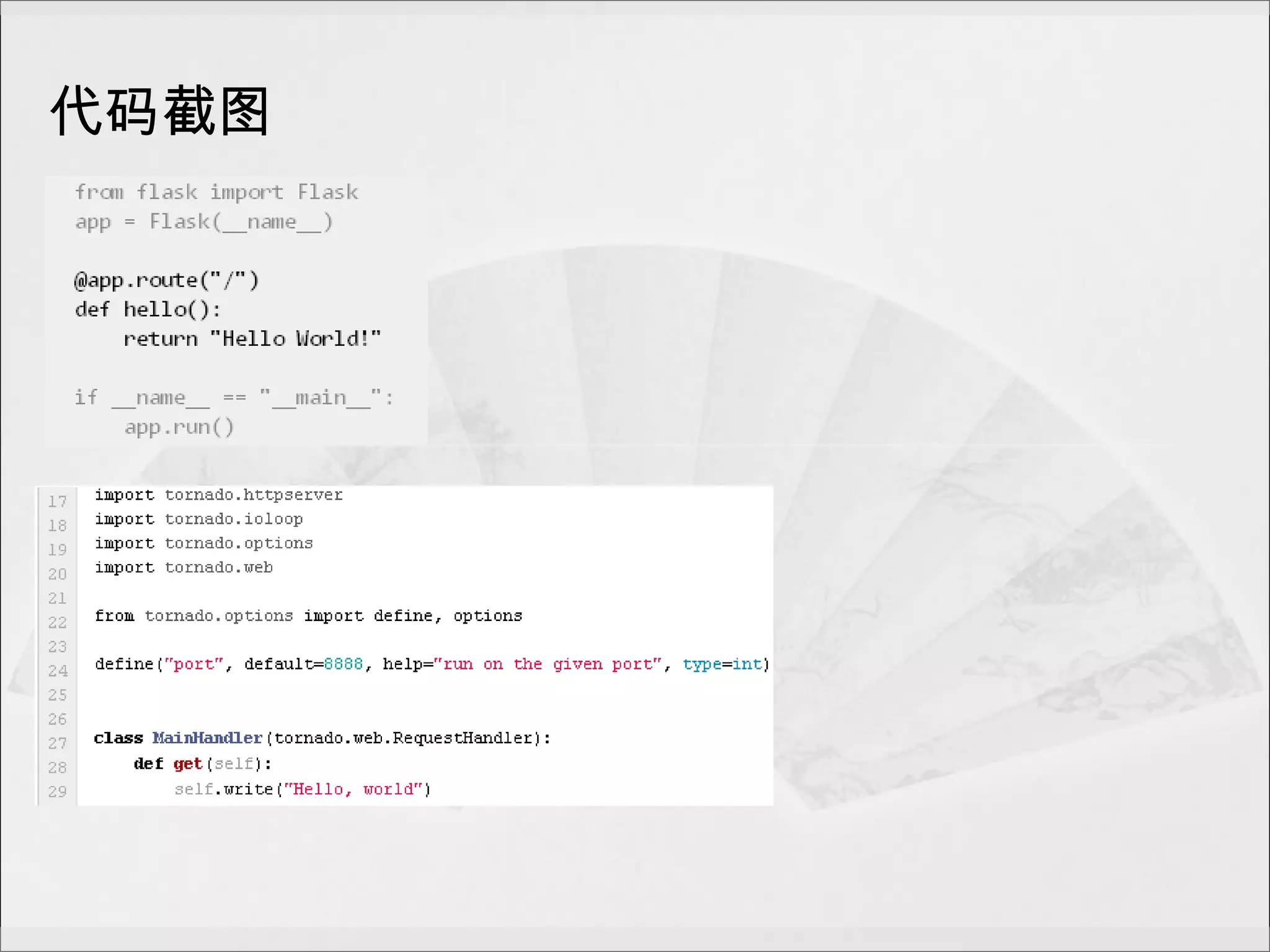Click the "run on the given port" string
Viewport: 1270px width, 952px height.
548,664
